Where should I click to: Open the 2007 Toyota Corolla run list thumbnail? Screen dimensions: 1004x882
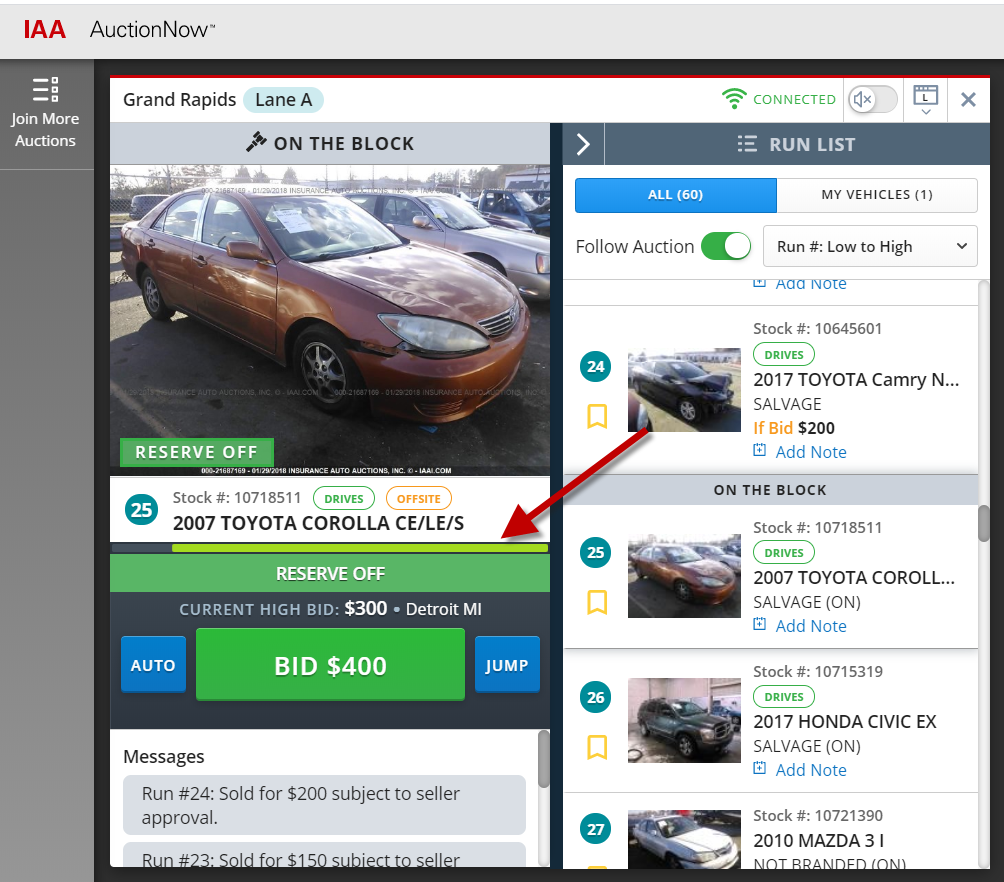pyautogui.click(x=684, y=576)
